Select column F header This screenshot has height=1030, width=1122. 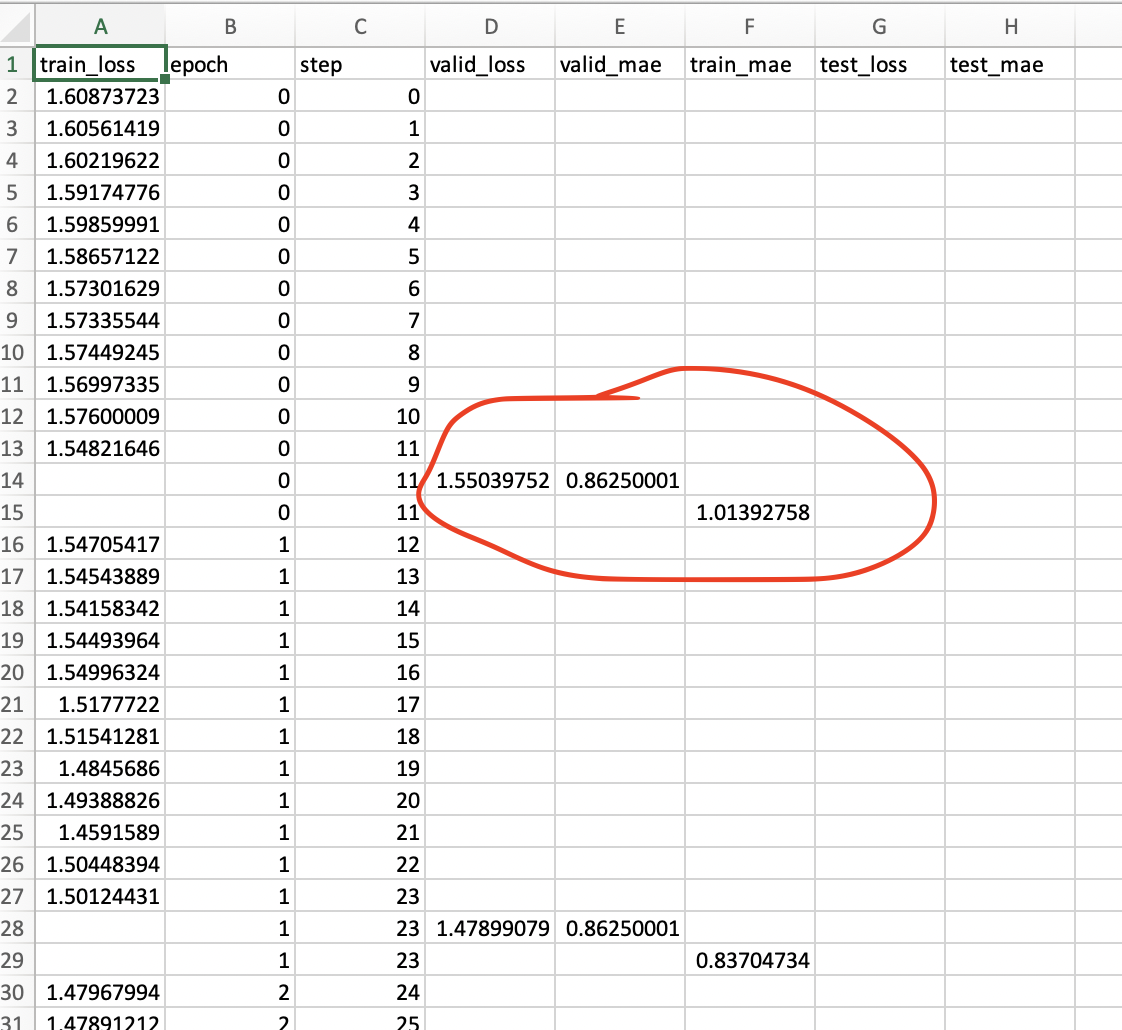(749, 27)
